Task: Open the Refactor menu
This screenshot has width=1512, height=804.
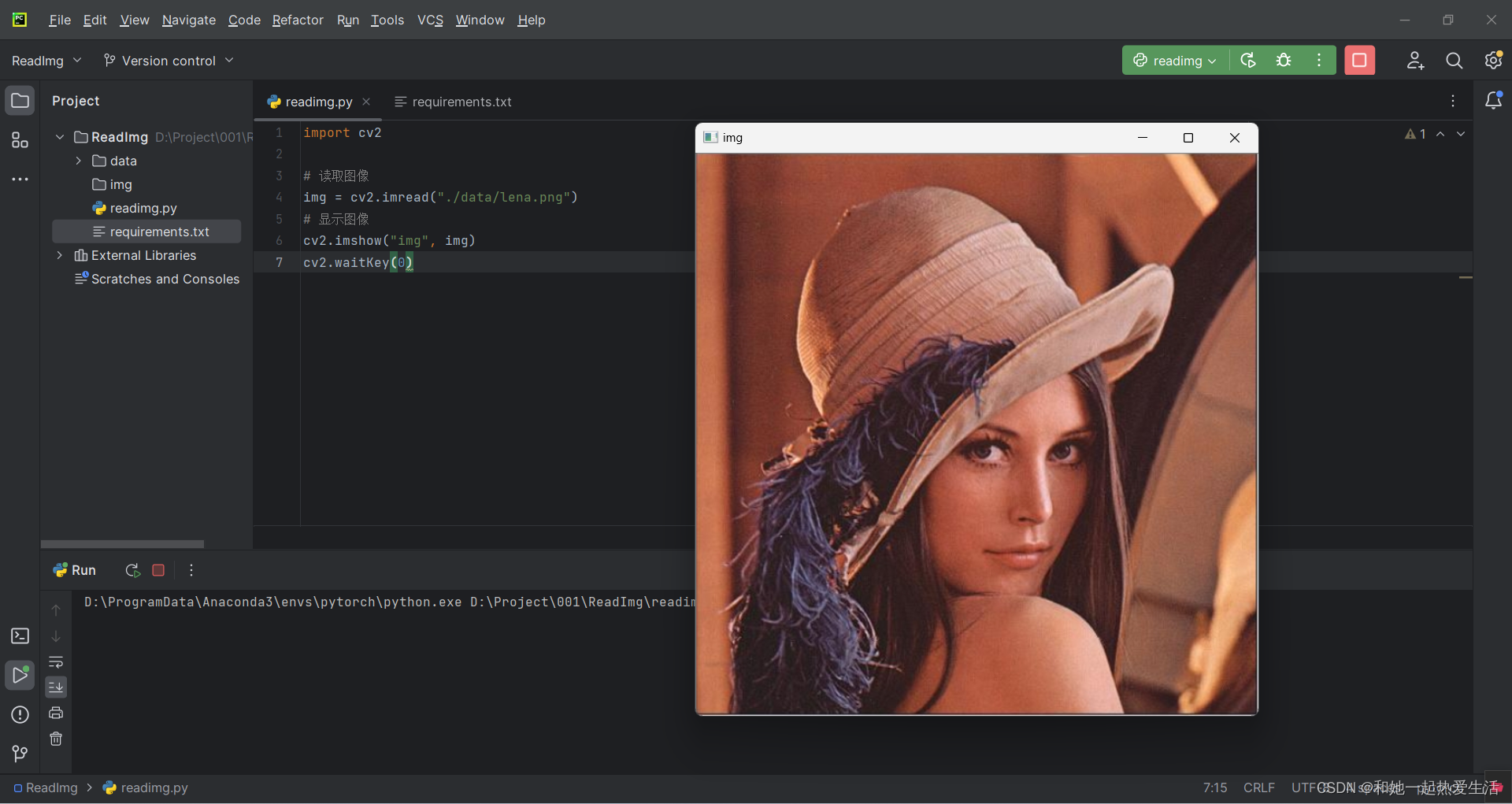Action: [298, 20]
